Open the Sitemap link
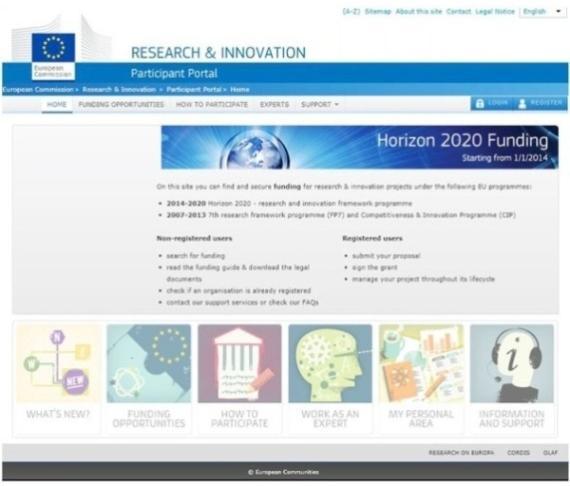 378,11
